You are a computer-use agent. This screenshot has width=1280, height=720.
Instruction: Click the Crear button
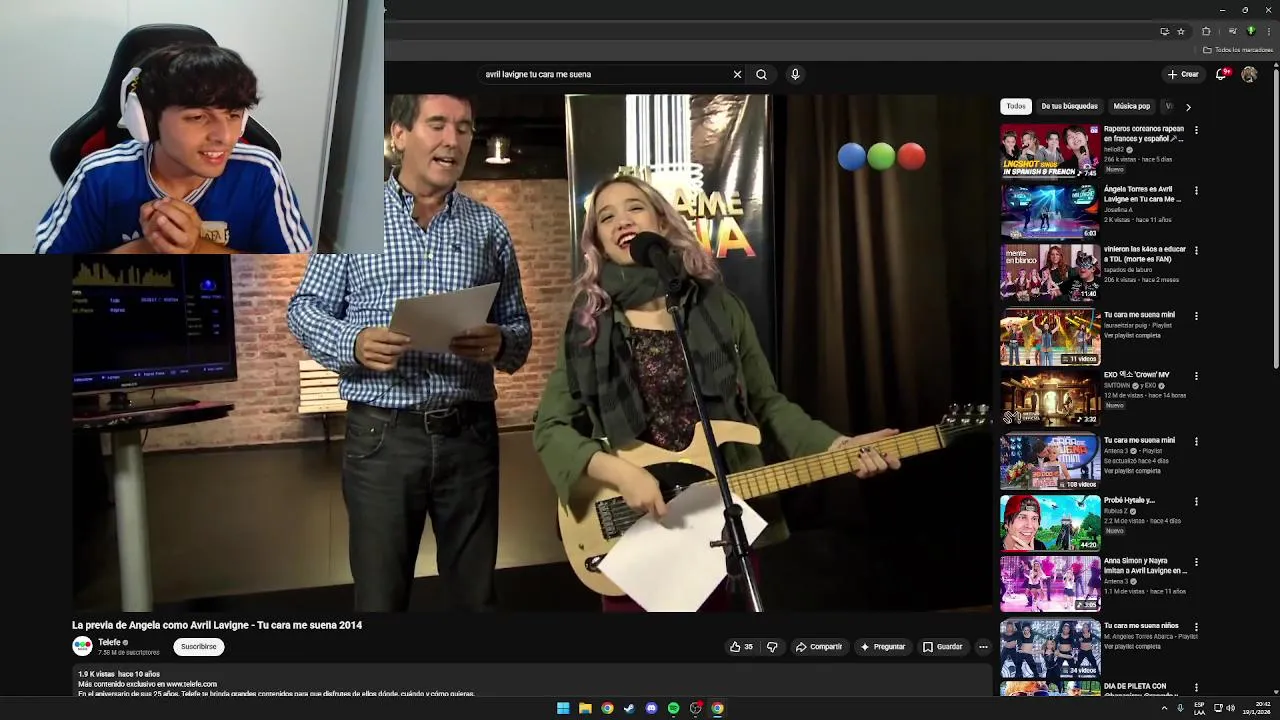[1183, 74]
